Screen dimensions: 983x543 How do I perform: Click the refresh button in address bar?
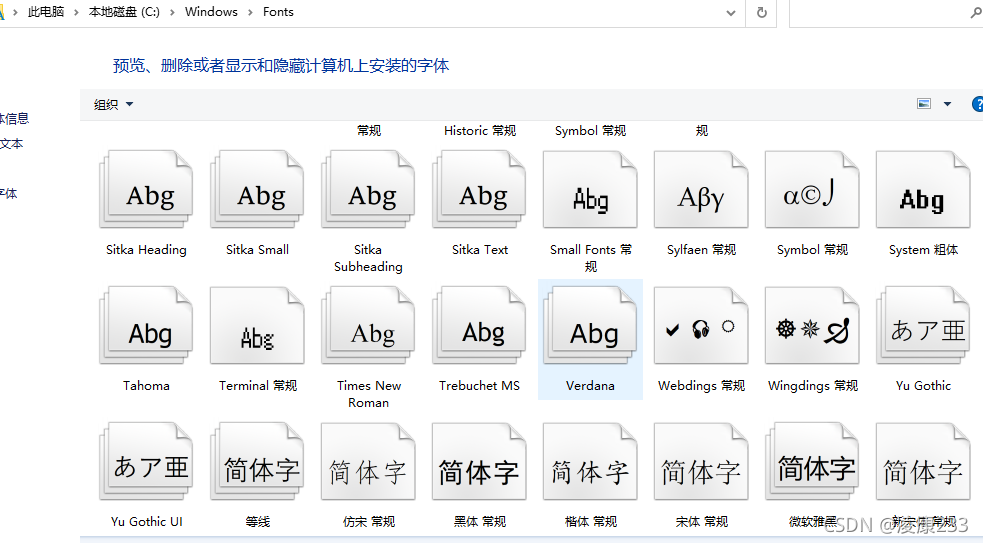pyautogui.click(x=762, y=13)
